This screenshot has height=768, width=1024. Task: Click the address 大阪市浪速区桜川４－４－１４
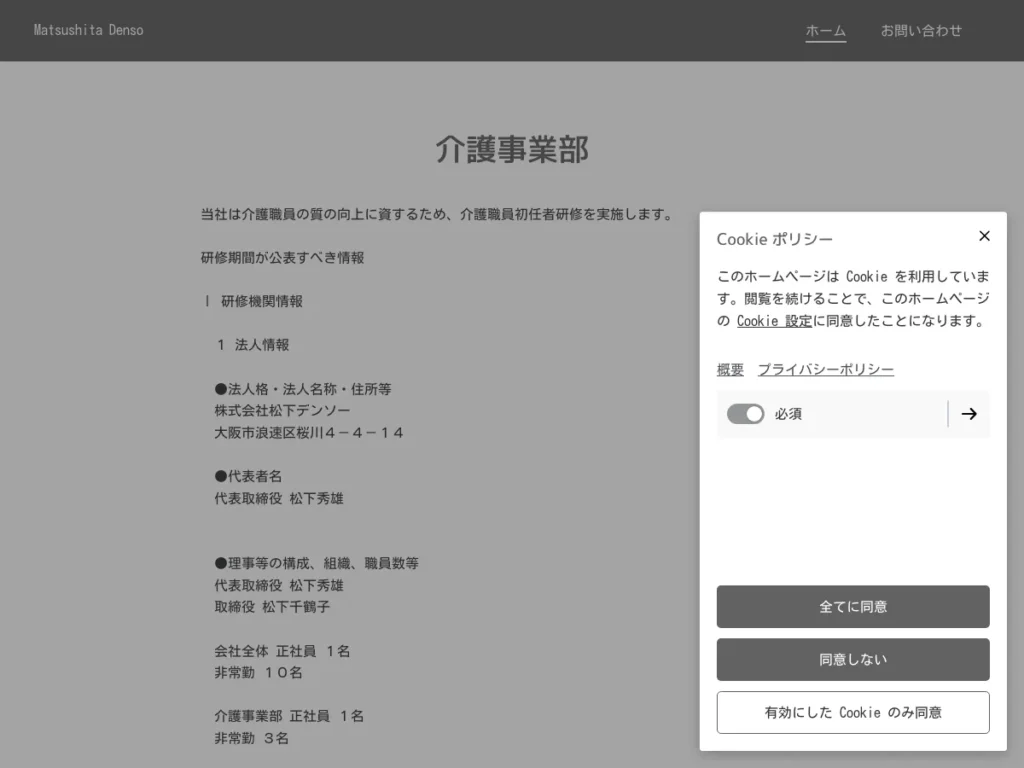[309, 433]
